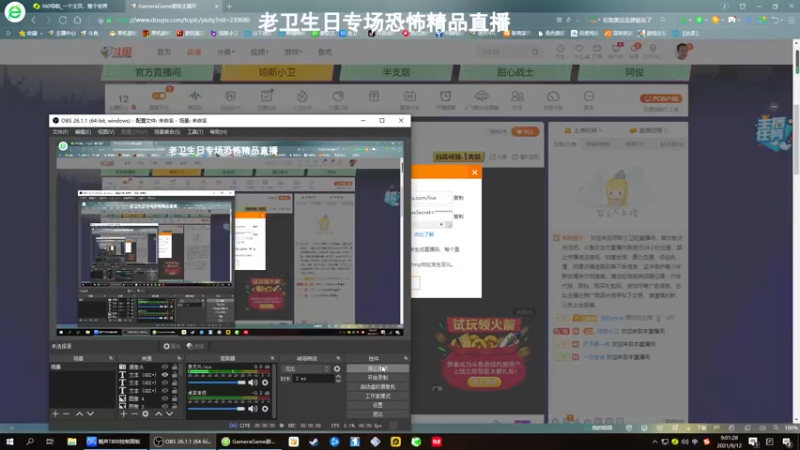The height and width of the screenshot is (450, 800).
Task: Pop out the OBS Controls dock icon
Action: point(406,358)
